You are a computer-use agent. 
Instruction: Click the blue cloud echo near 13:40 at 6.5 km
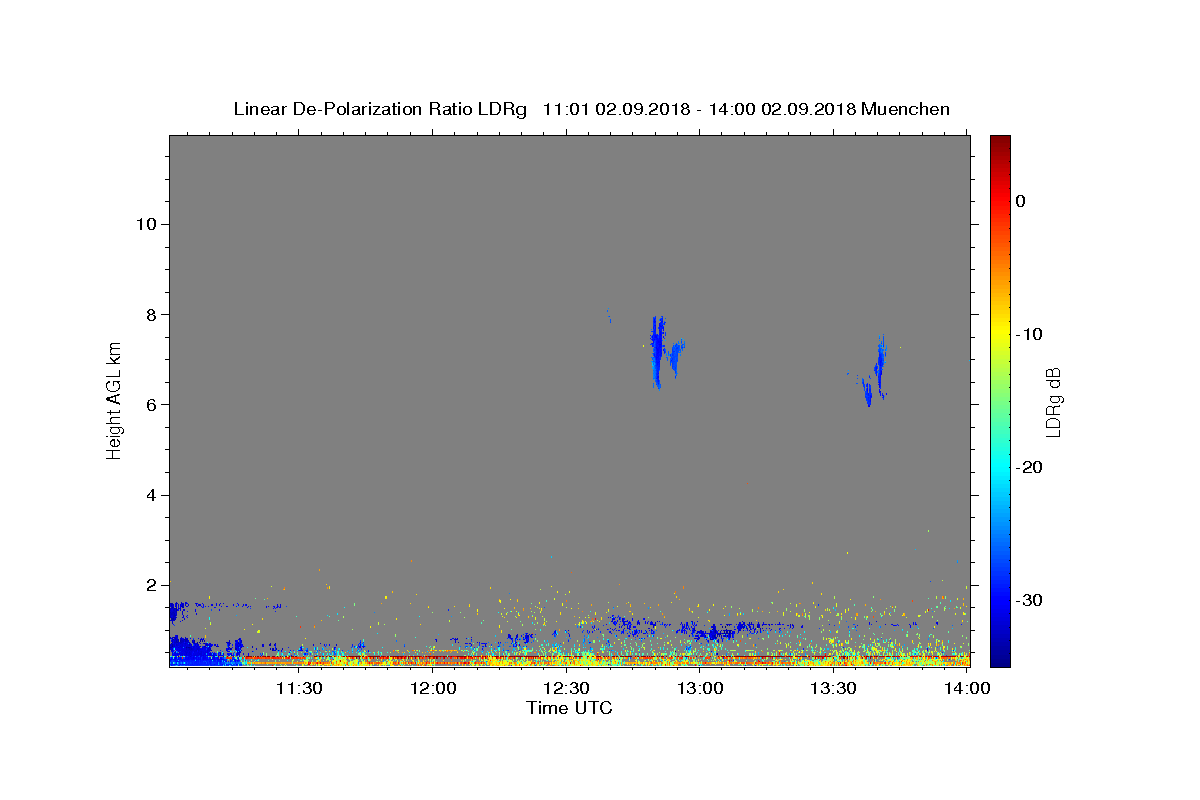876,372
